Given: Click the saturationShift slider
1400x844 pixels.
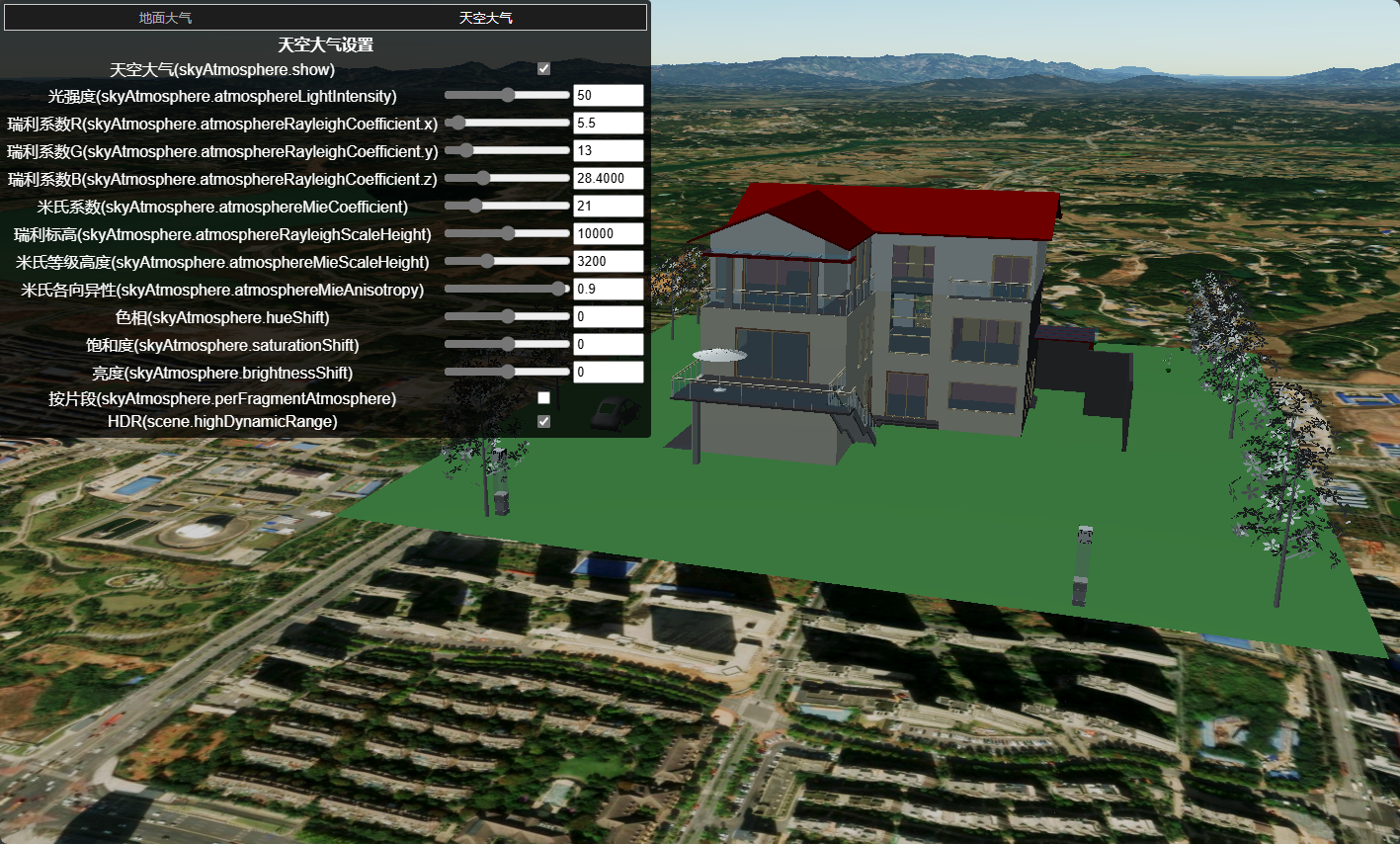Looking at the screenshot, I should tap(507, 344).
